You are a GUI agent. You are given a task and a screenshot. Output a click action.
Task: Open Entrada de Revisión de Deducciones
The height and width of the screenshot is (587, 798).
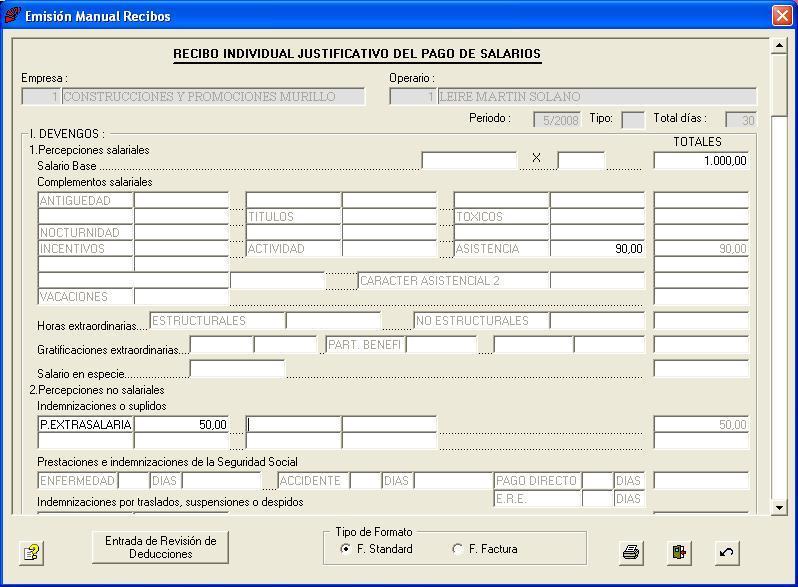coord(160,547)
